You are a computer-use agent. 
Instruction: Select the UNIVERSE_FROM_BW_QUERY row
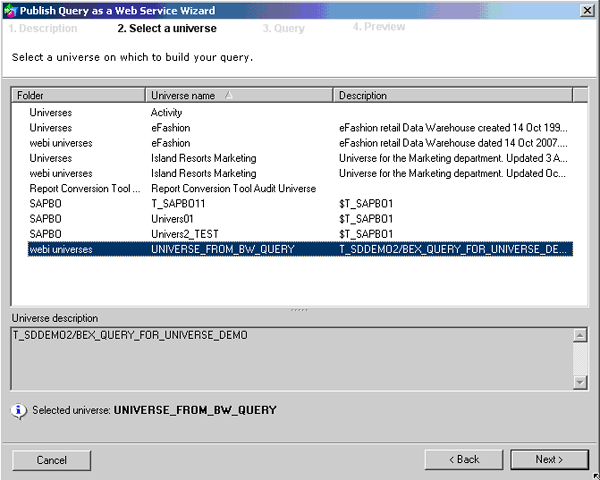point(222,248)
